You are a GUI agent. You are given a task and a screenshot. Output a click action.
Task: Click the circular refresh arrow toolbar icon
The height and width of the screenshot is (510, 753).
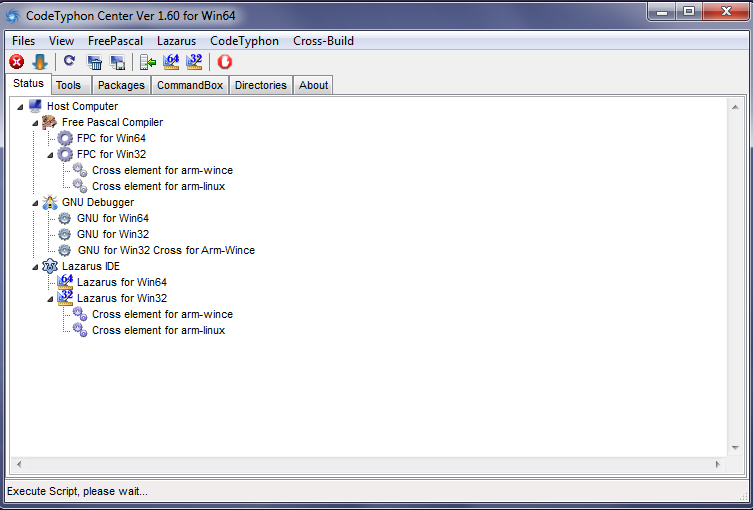tap(70, 61)
